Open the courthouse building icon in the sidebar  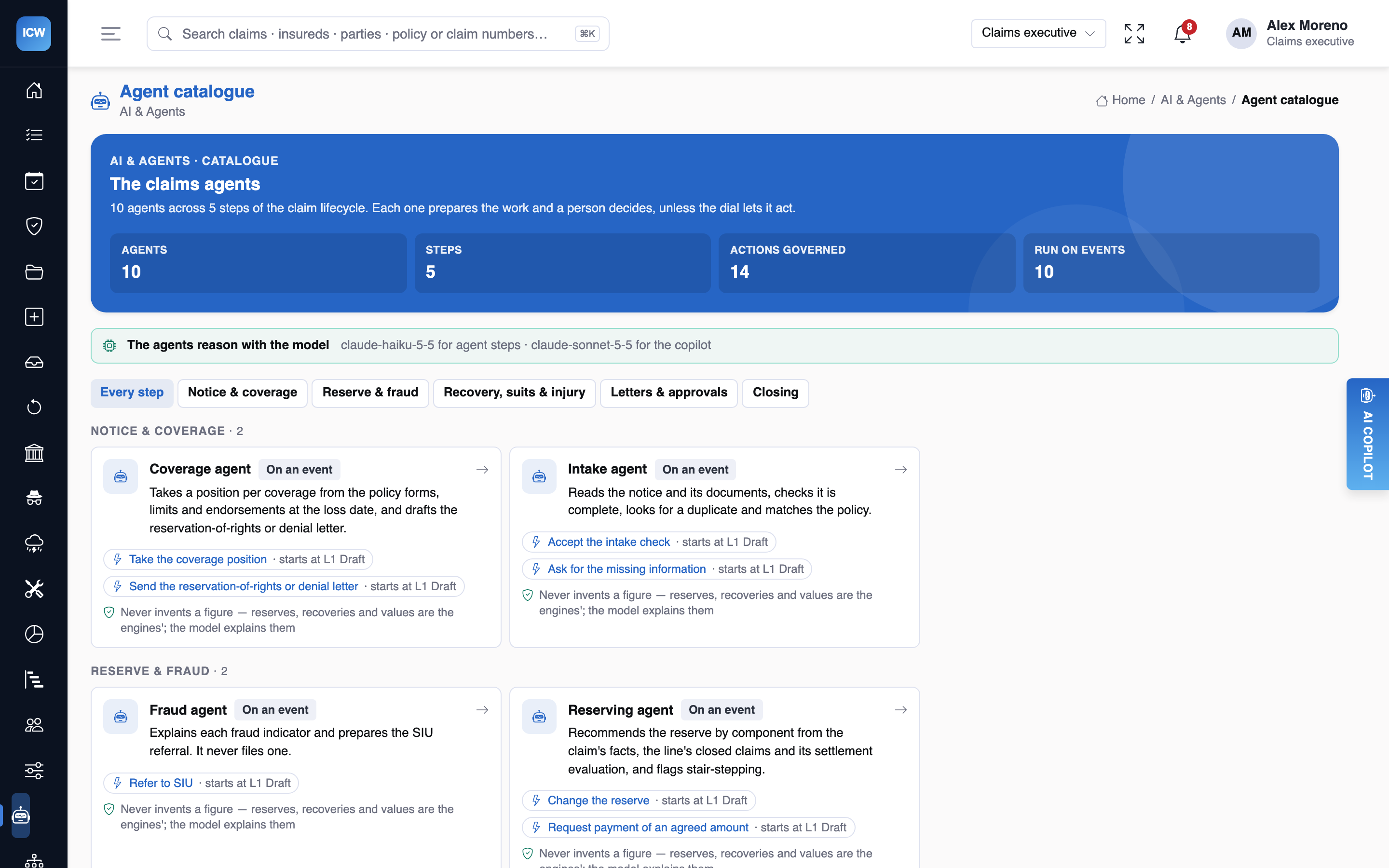coord(34,453)
